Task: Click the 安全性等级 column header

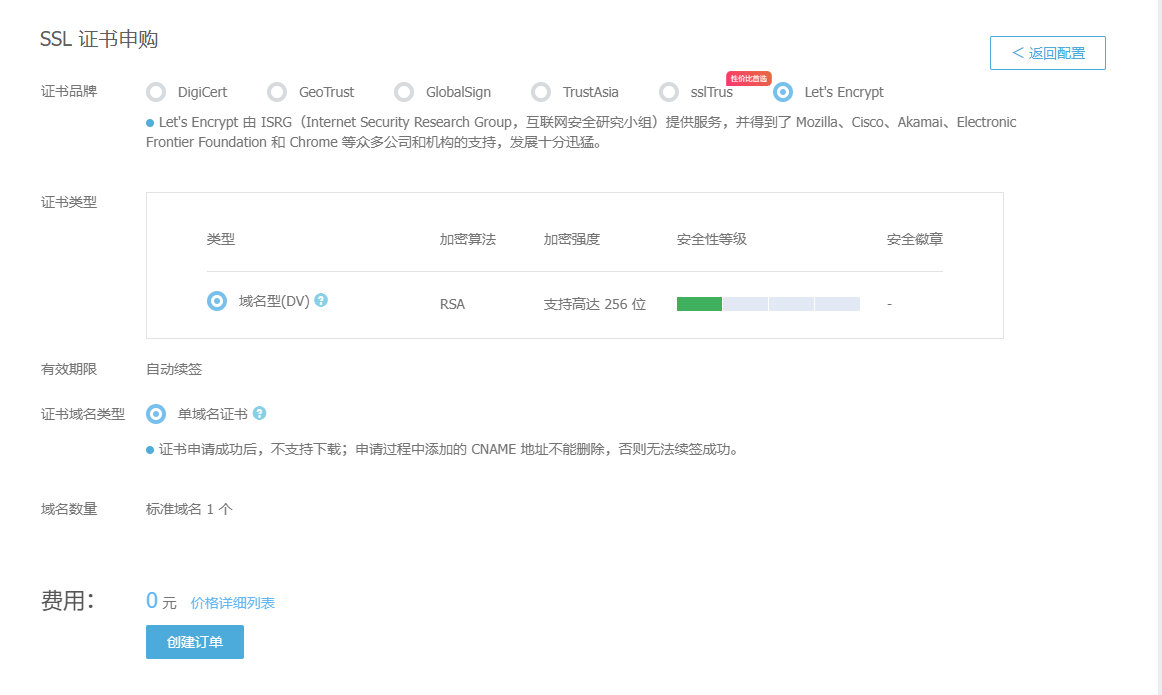Action: (711, 240)
